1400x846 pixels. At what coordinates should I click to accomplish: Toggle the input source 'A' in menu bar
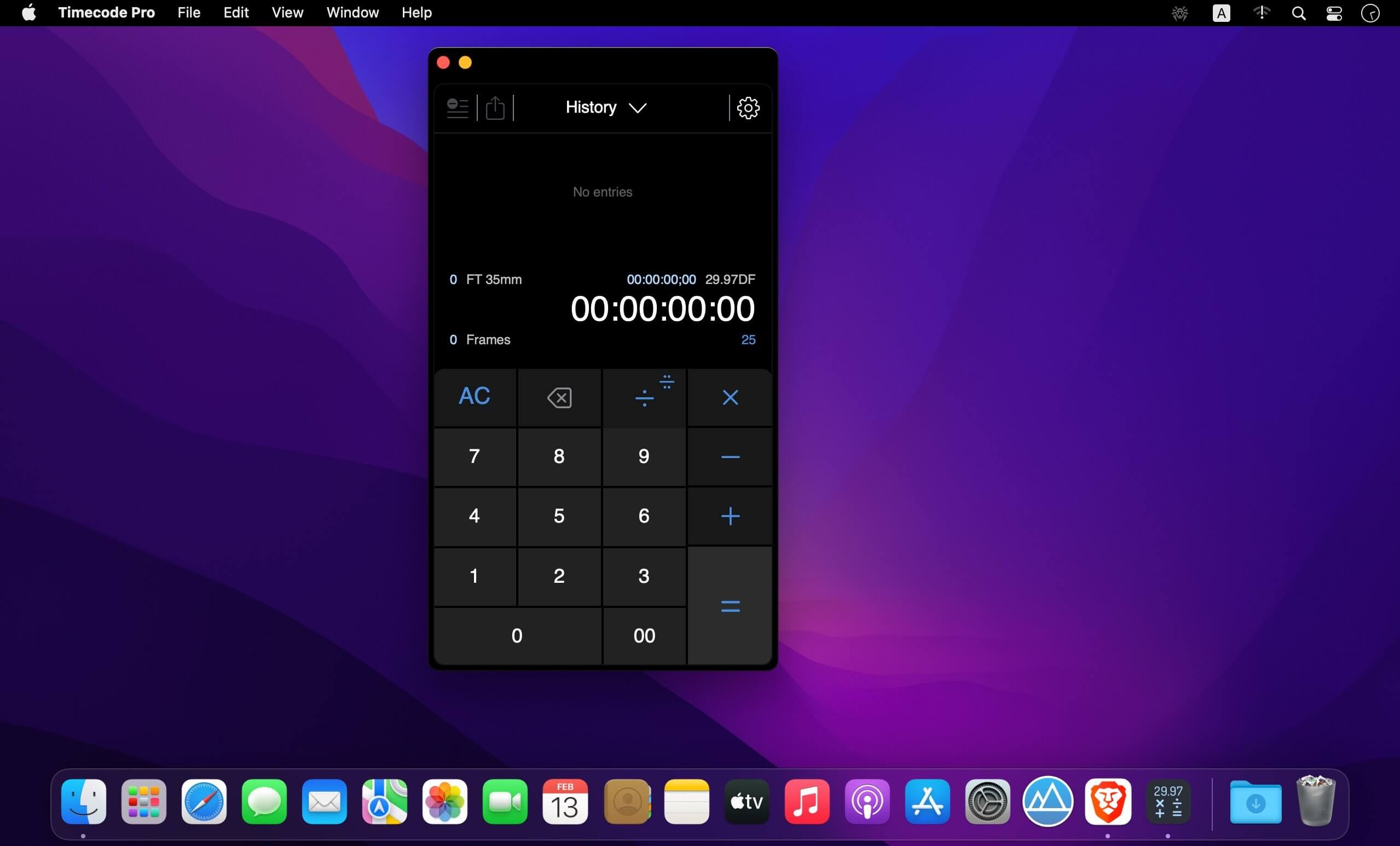click(1222, 13)
